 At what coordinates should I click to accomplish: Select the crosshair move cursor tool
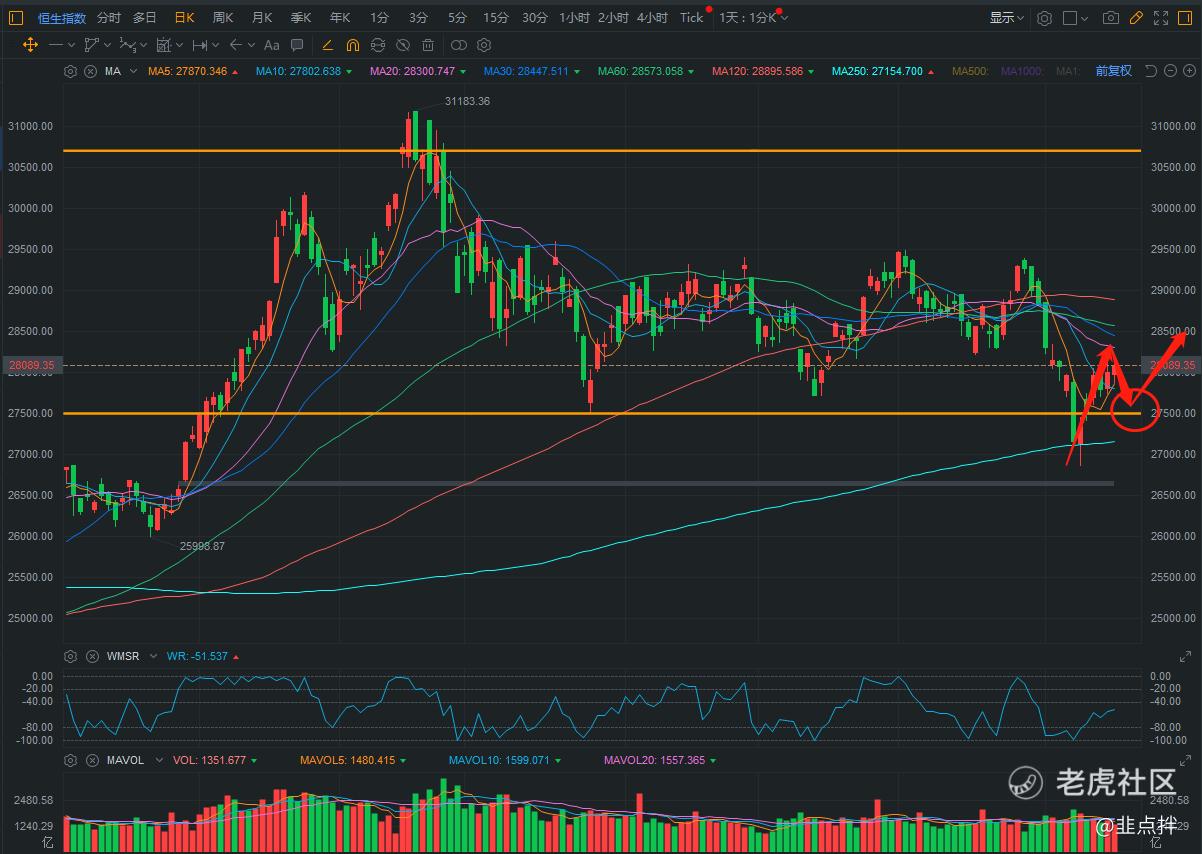[x=30, y=45]
